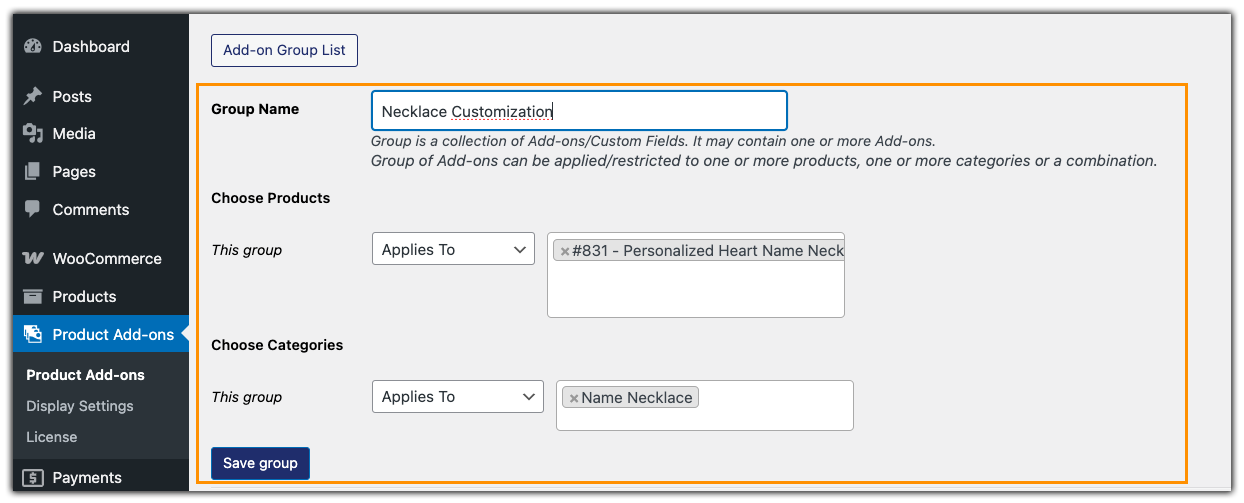Remove the Name Necklace category tag
This screenshot has height=503, width=1244.
pos(574,398)
